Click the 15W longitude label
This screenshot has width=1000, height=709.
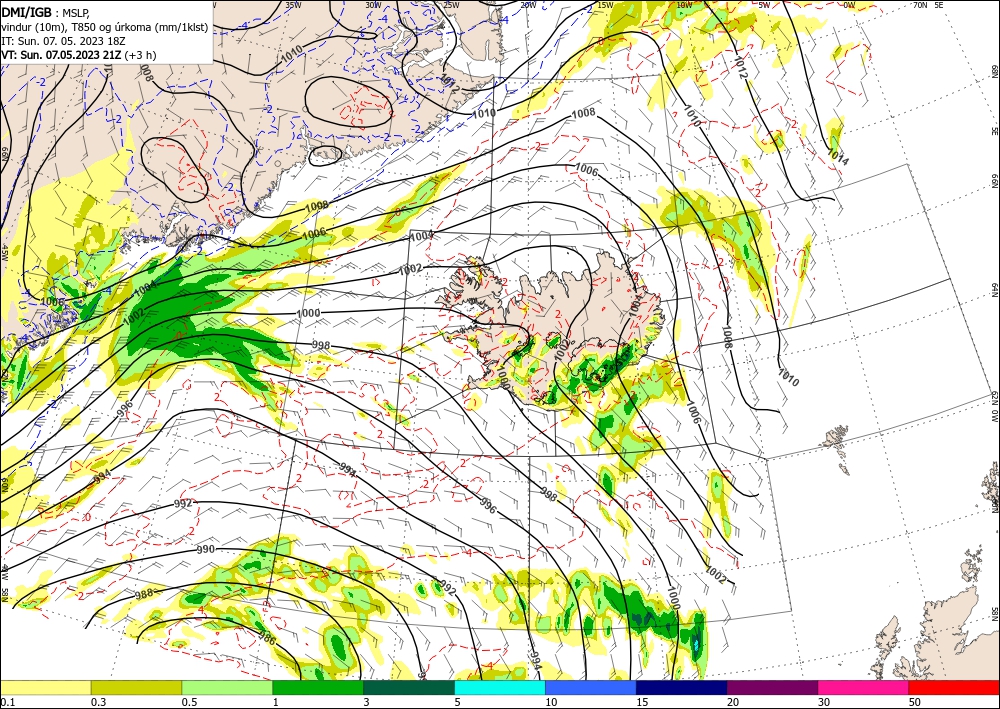605,5
